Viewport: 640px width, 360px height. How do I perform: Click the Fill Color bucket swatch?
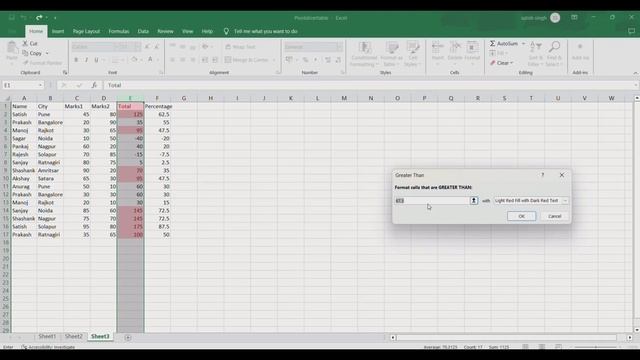coord(134,60)
